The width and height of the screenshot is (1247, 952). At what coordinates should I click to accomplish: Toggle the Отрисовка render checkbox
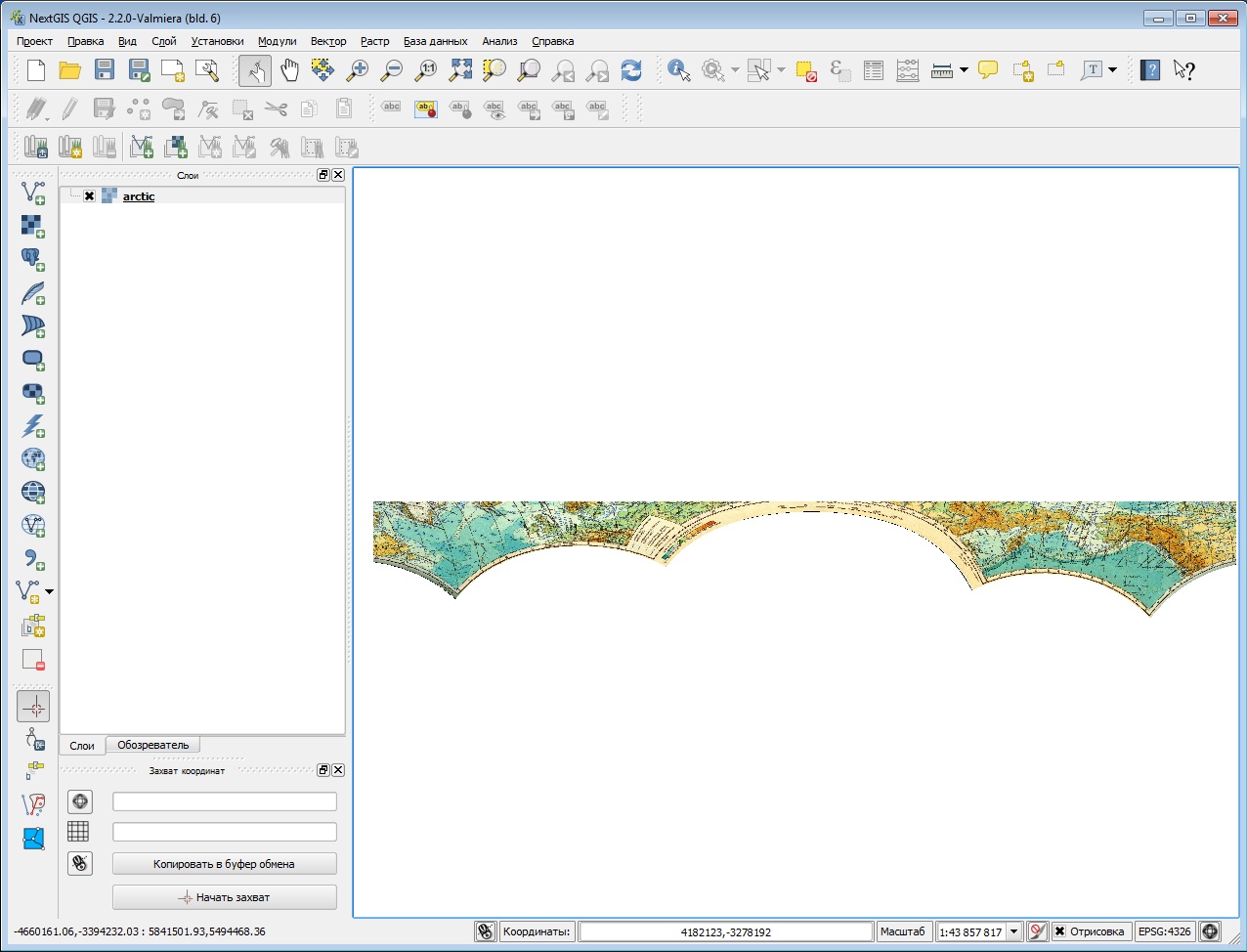pyautogui.click(x=1059, y=931)
